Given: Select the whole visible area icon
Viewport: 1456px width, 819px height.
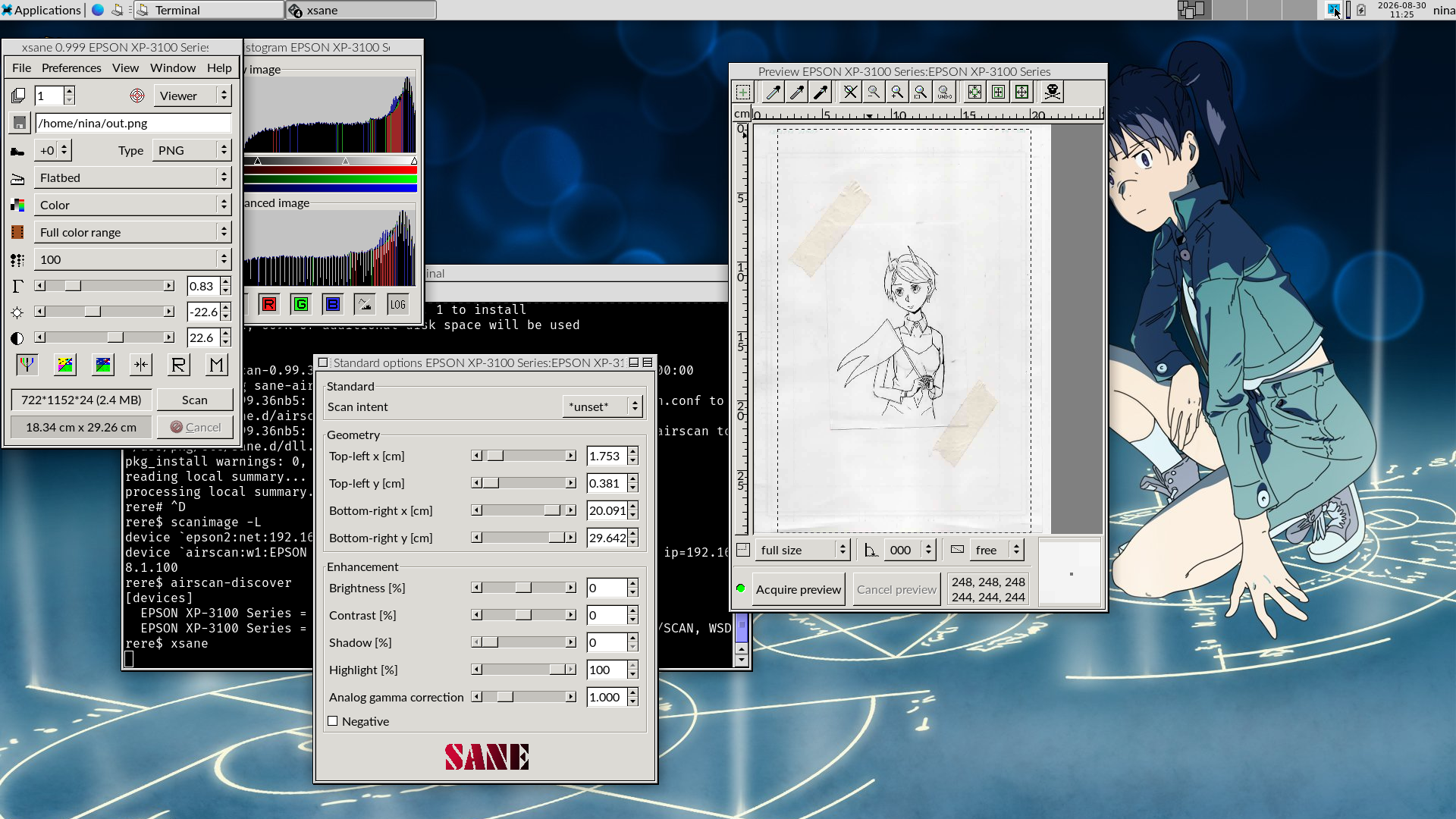Looking at the screenshot, I should click(x=1022, y=93).
